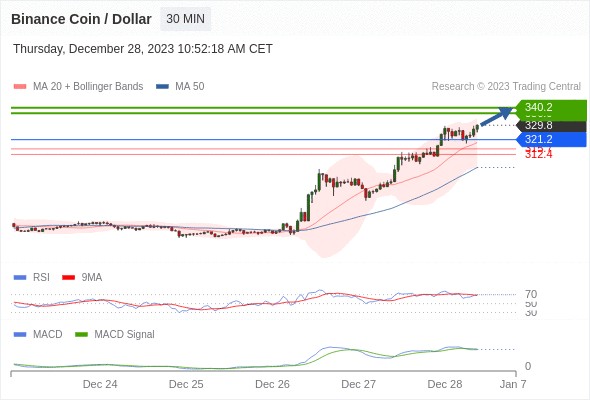
Task: Select the Binance Coin / Dollar title
Action: 81,19
